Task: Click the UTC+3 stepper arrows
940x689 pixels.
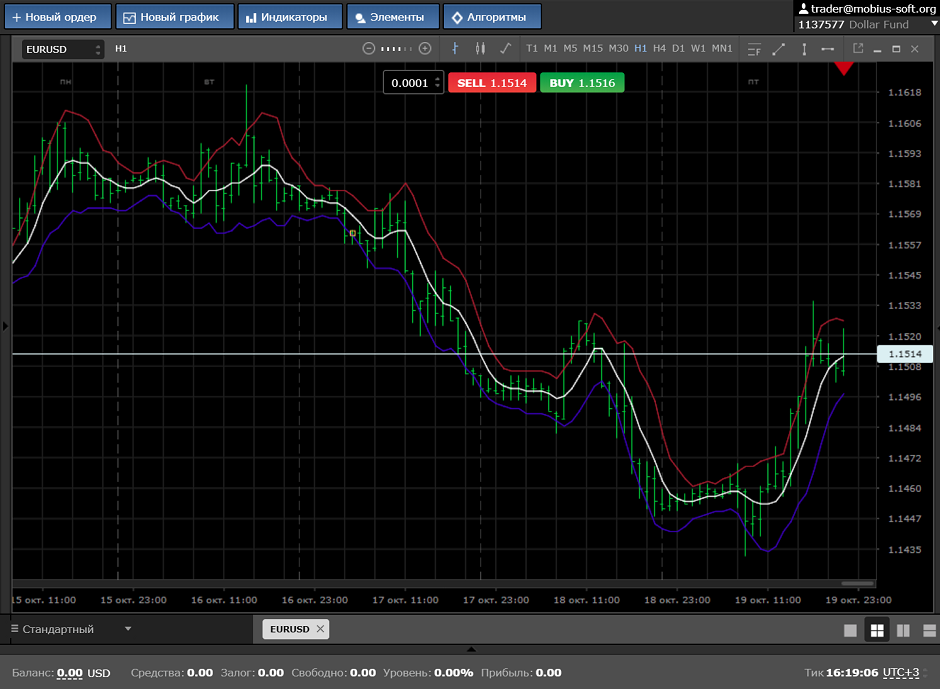Action: coord(927,673)
